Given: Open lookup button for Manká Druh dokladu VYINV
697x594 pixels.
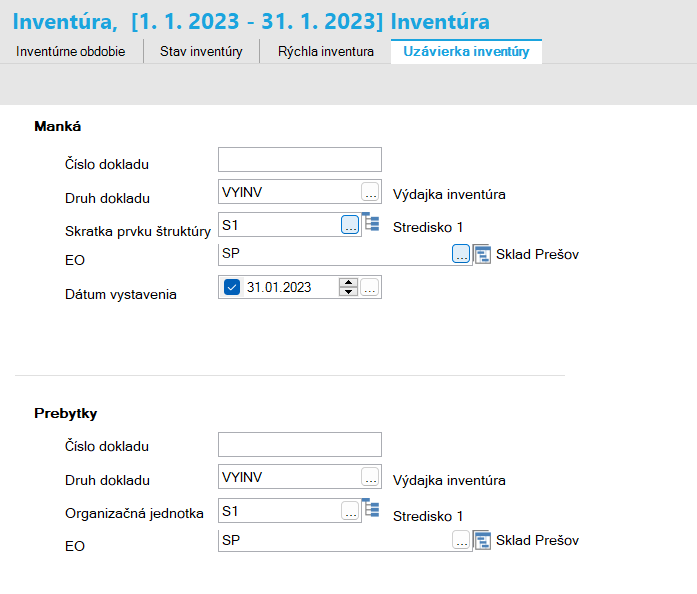Looking at the screenshot, I should (x=370, y=192).
